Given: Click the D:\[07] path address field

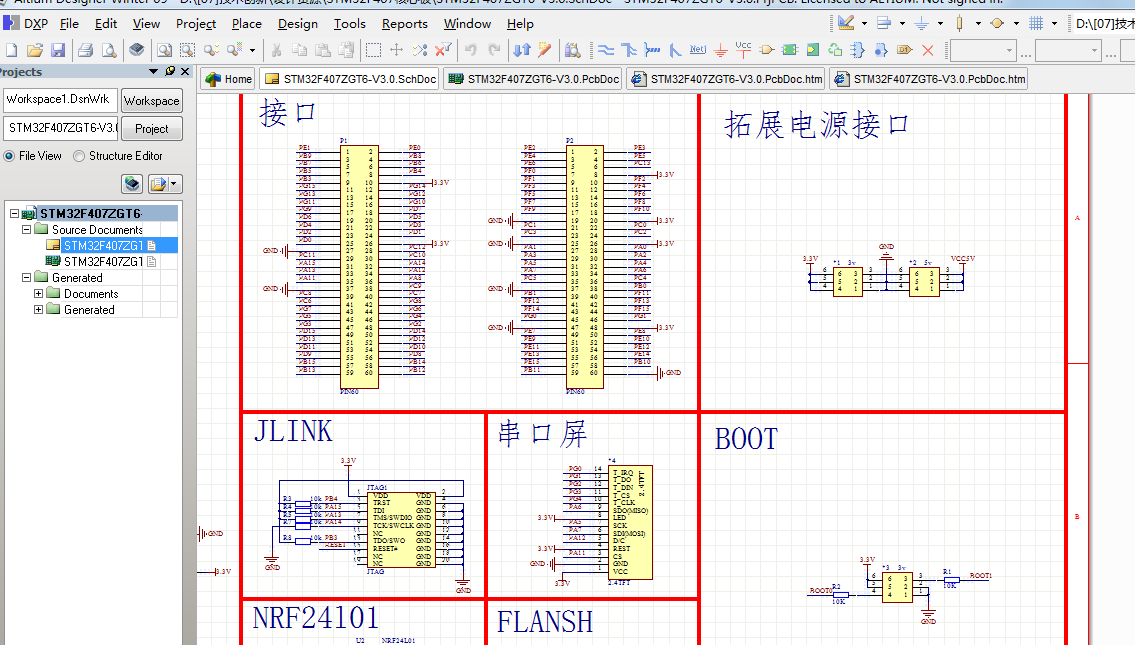Looking at the screenshot, I should pos(1102,23).
